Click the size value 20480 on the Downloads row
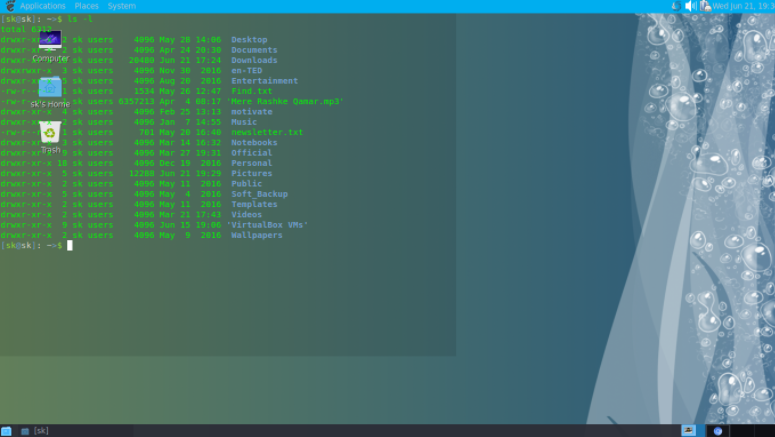 click(141, 60)
